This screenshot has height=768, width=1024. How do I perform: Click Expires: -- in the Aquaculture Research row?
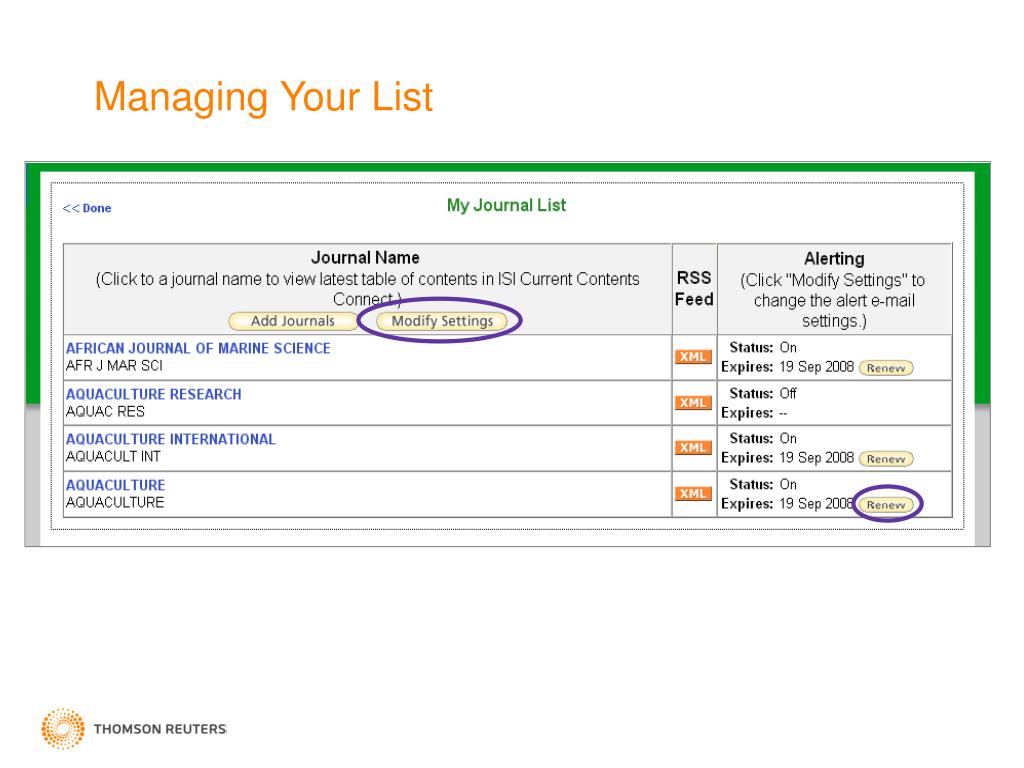(754, 413)
